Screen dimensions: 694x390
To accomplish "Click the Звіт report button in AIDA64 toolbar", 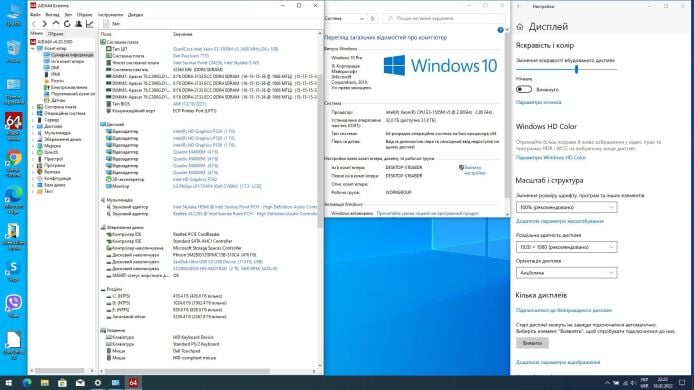I will 112,24.
